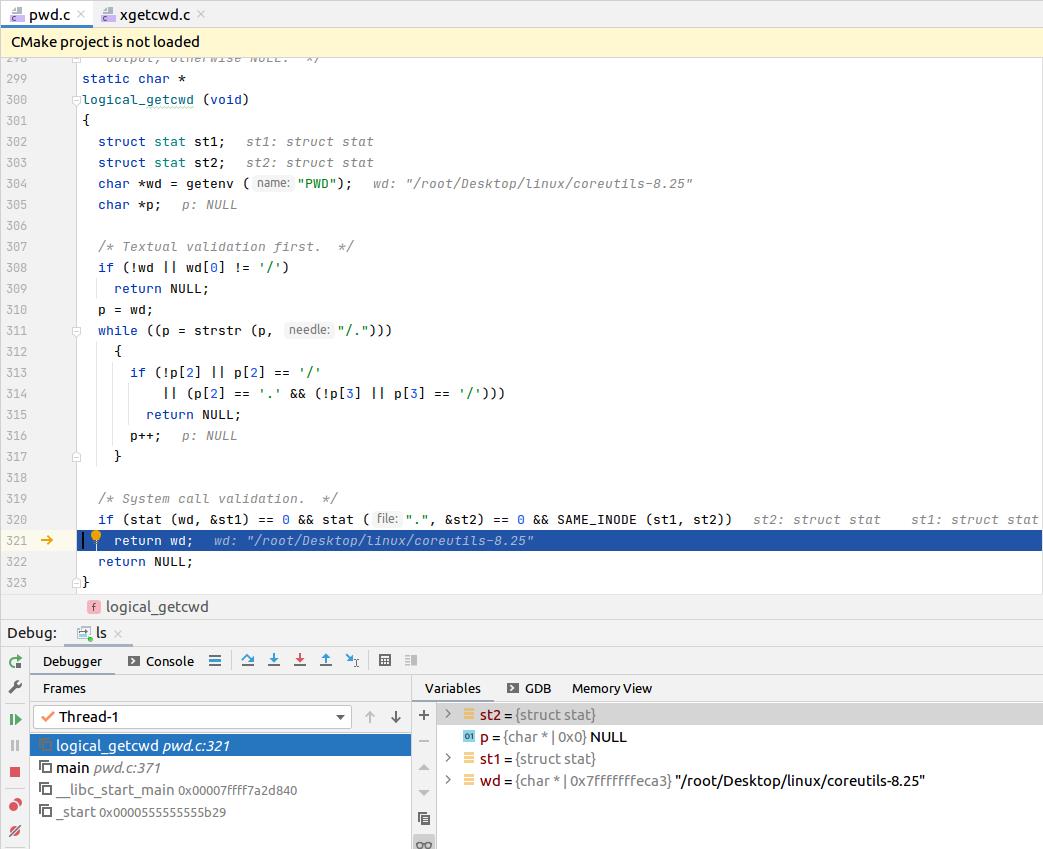Select next frame with down arrow
This screenshot has height=849, width=1043.
tap(396, 717)
